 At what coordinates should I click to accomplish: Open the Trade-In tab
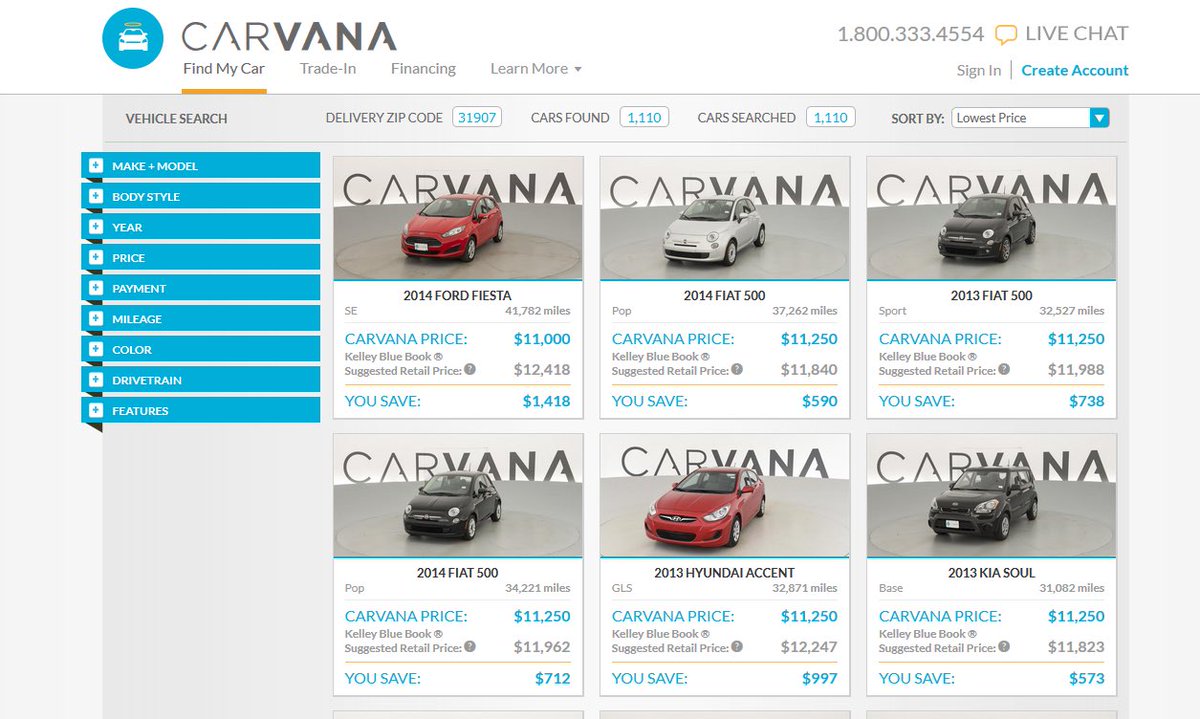click(328, 69)
